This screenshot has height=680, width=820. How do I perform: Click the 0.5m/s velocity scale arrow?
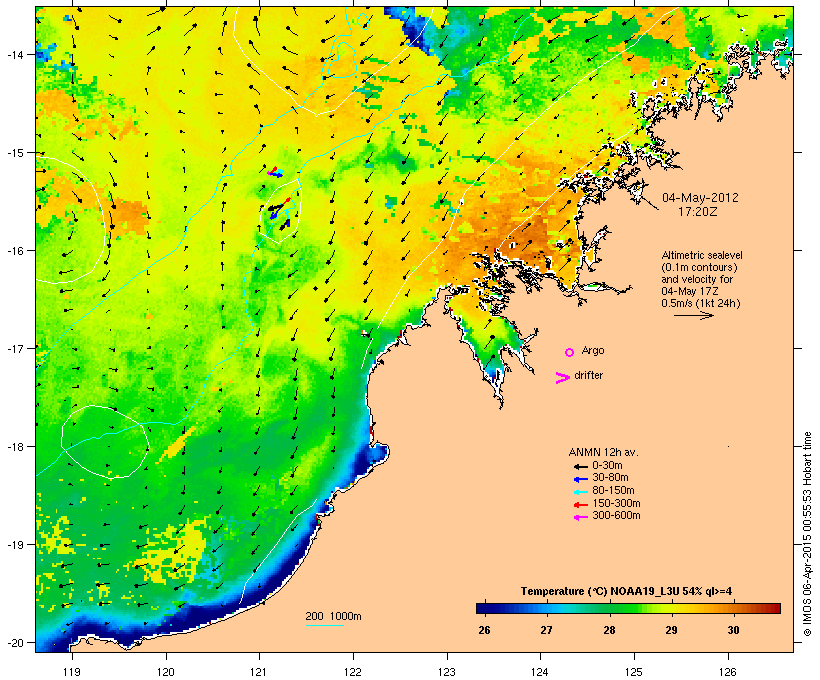tap(693, 315)
